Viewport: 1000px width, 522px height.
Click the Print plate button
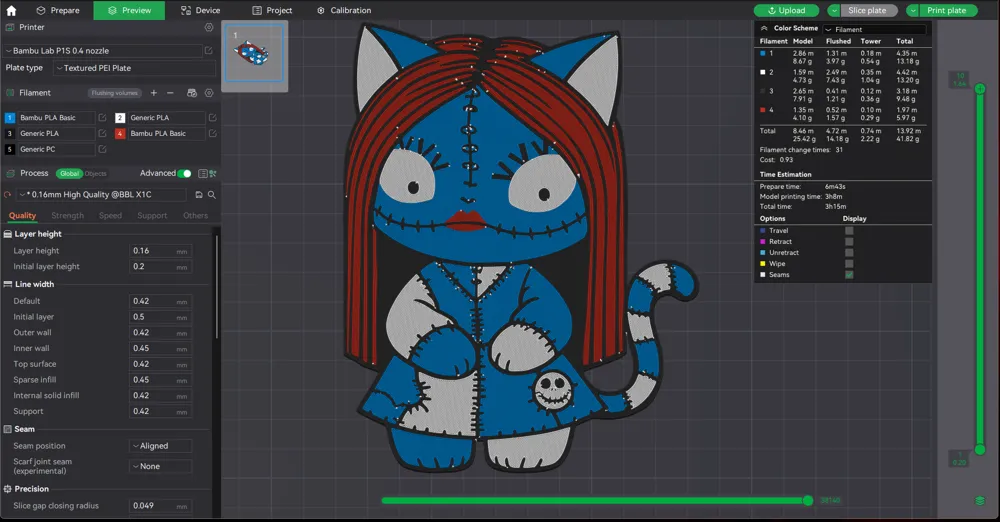(948, 10)
